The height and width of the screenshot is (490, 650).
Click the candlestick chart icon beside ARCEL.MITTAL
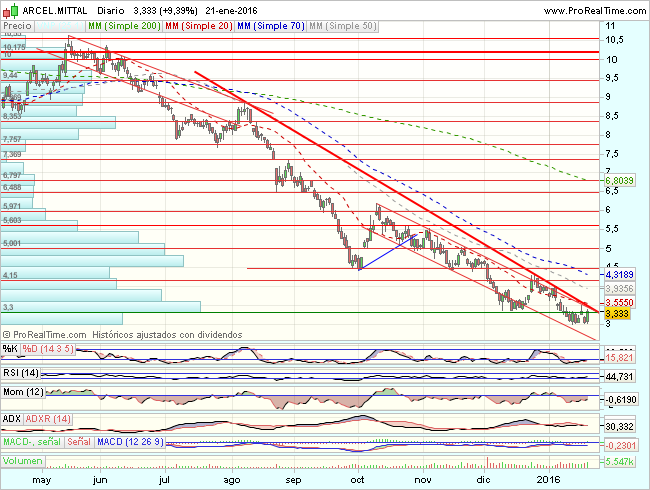(x=11, y=10)
